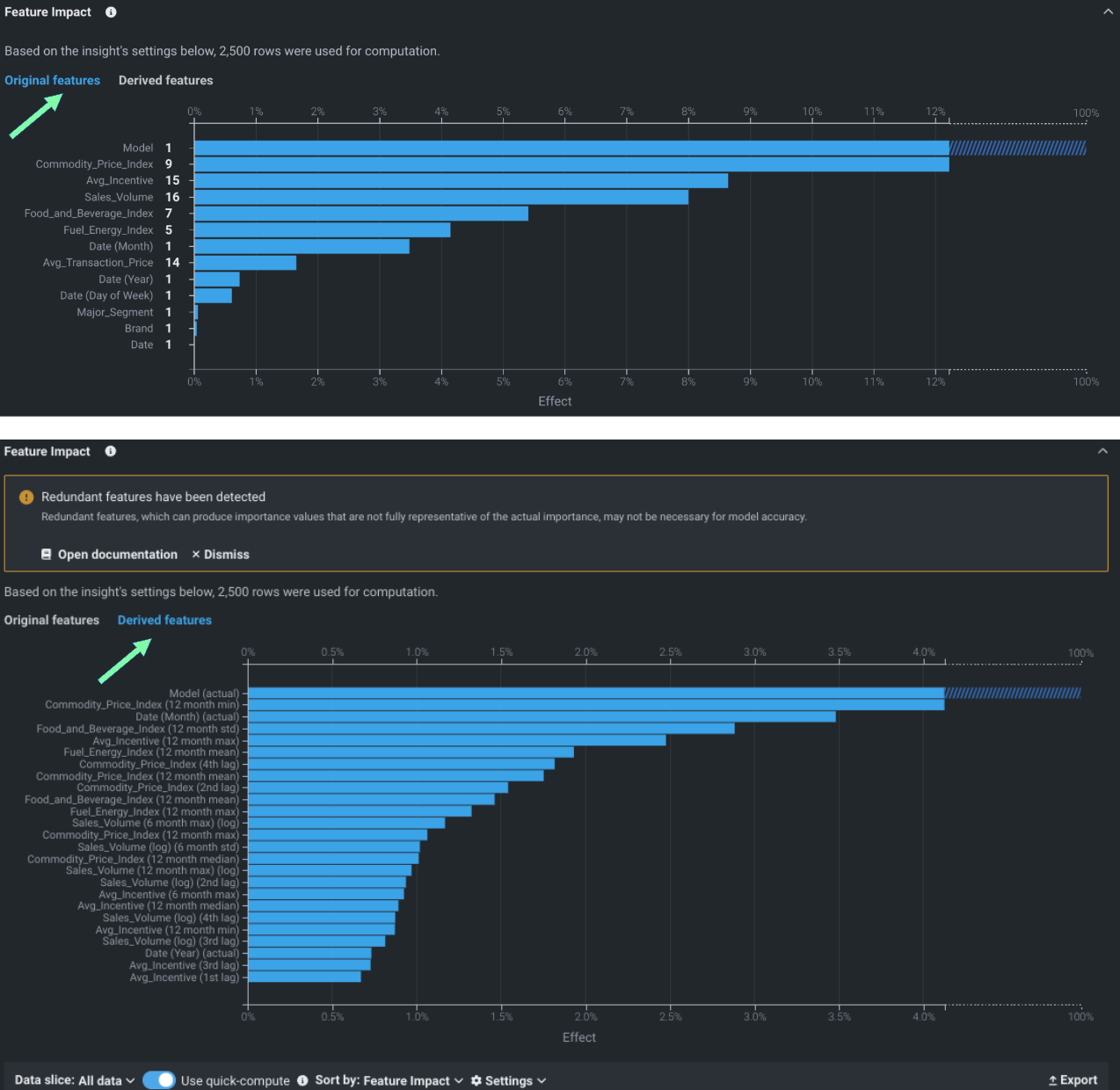Viewport: 1120px width, 1090px height.
Task: Click the redundant features warning icon
Action: point(26,497)
